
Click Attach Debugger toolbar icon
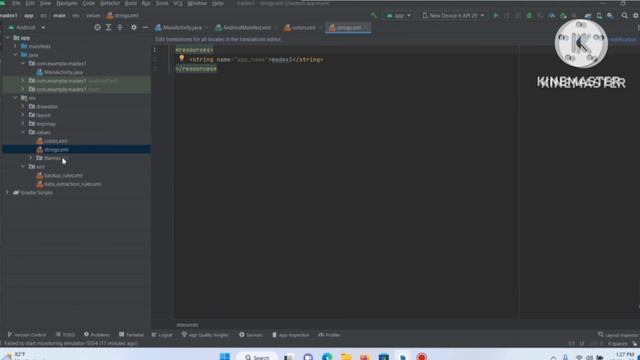tap(563, 16)
